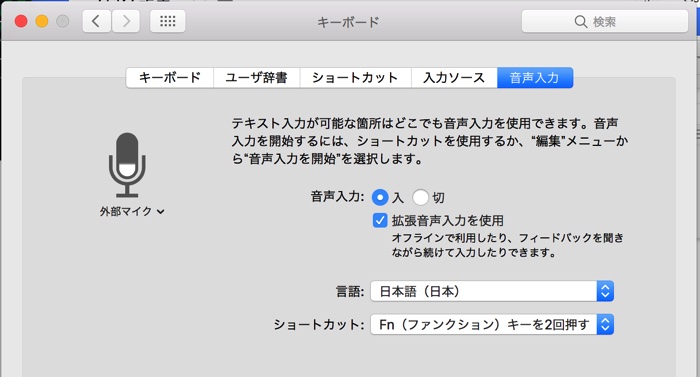Click the テキスト入力が可能な箇所 description paragraph
This screenshot has height=377, width=700.
[x=429, y=141]
